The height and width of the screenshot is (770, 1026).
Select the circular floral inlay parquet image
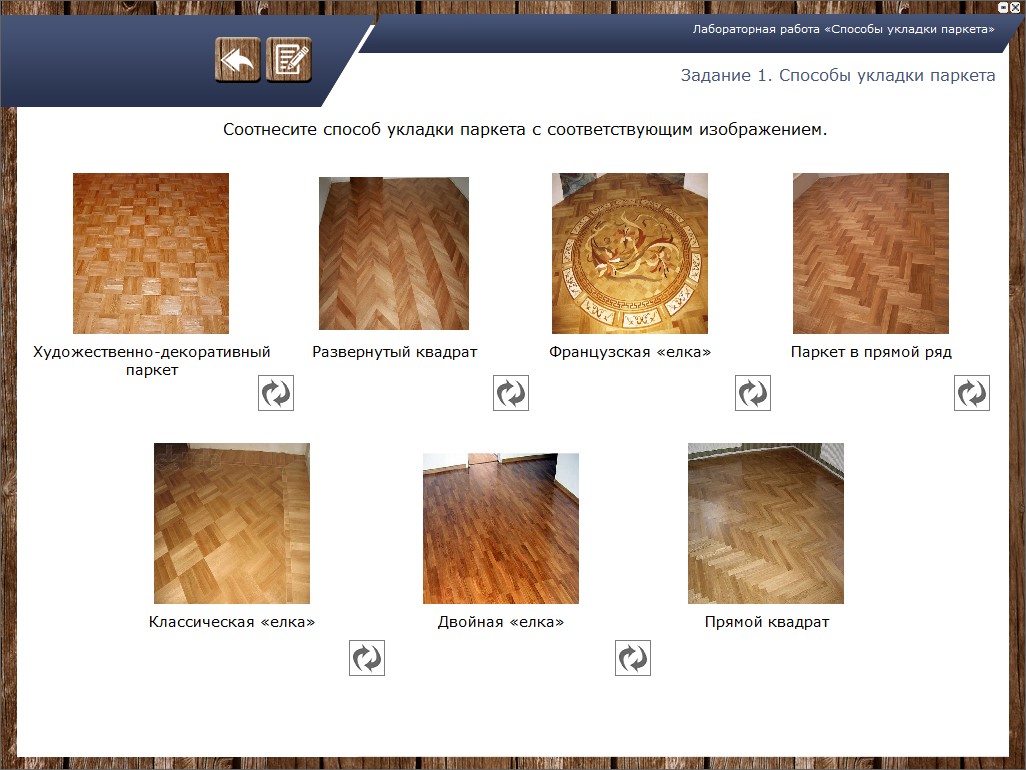click(630, 253)
